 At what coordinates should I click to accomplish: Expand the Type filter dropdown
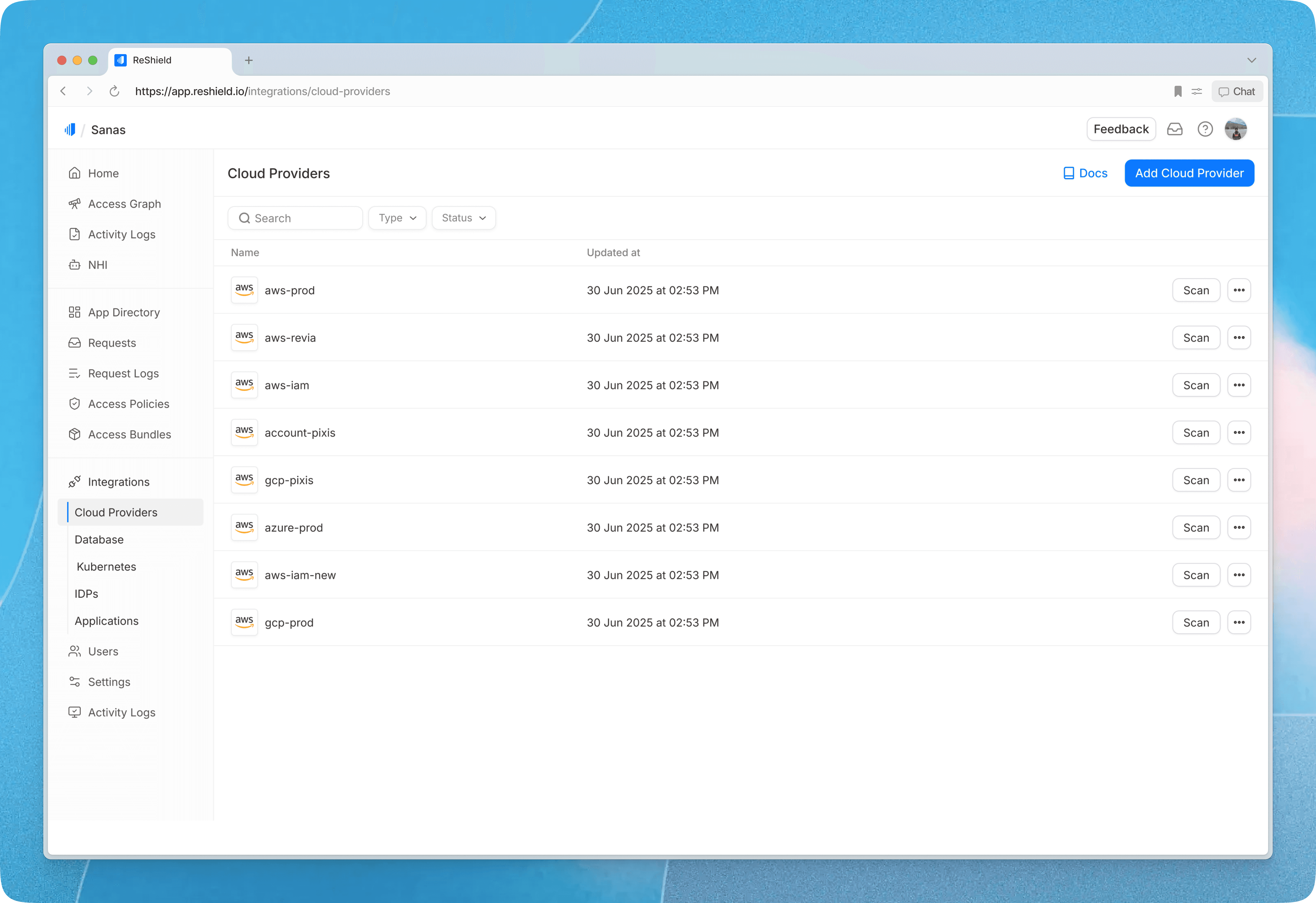(x=397, y=218)
